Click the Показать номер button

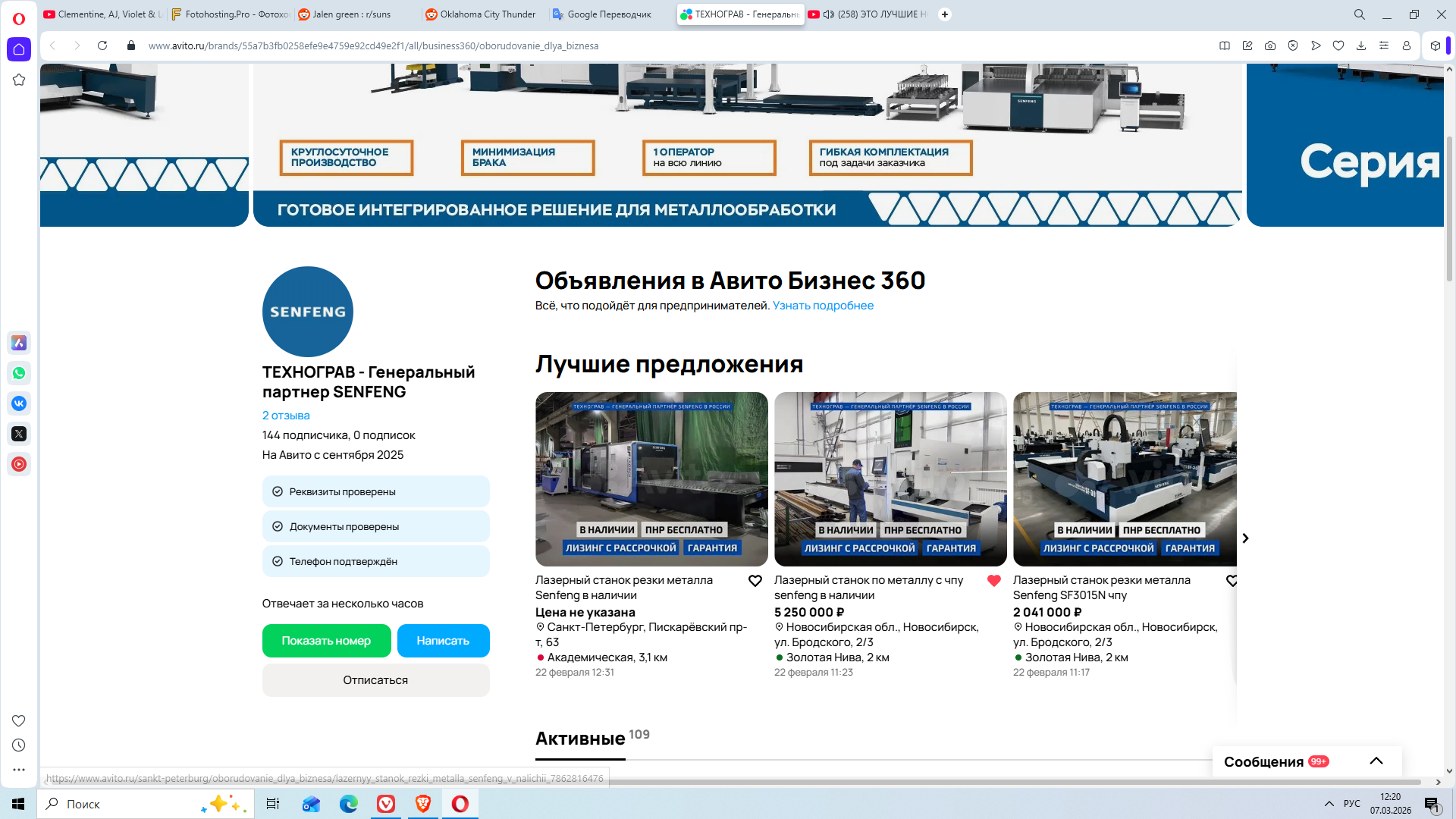point(326,641)
